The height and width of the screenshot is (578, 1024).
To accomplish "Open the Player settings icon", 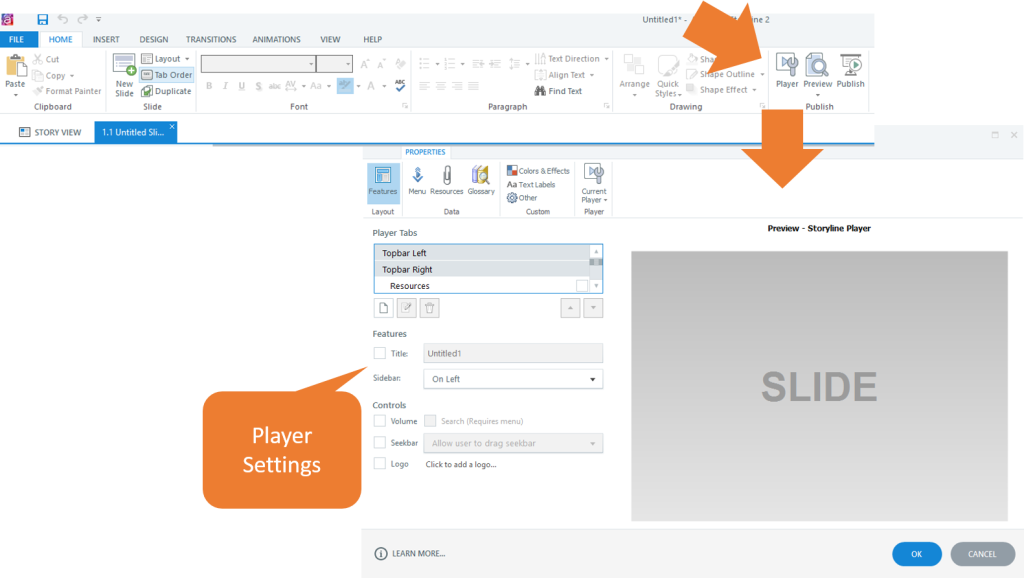I will click(x=787, y=71).
